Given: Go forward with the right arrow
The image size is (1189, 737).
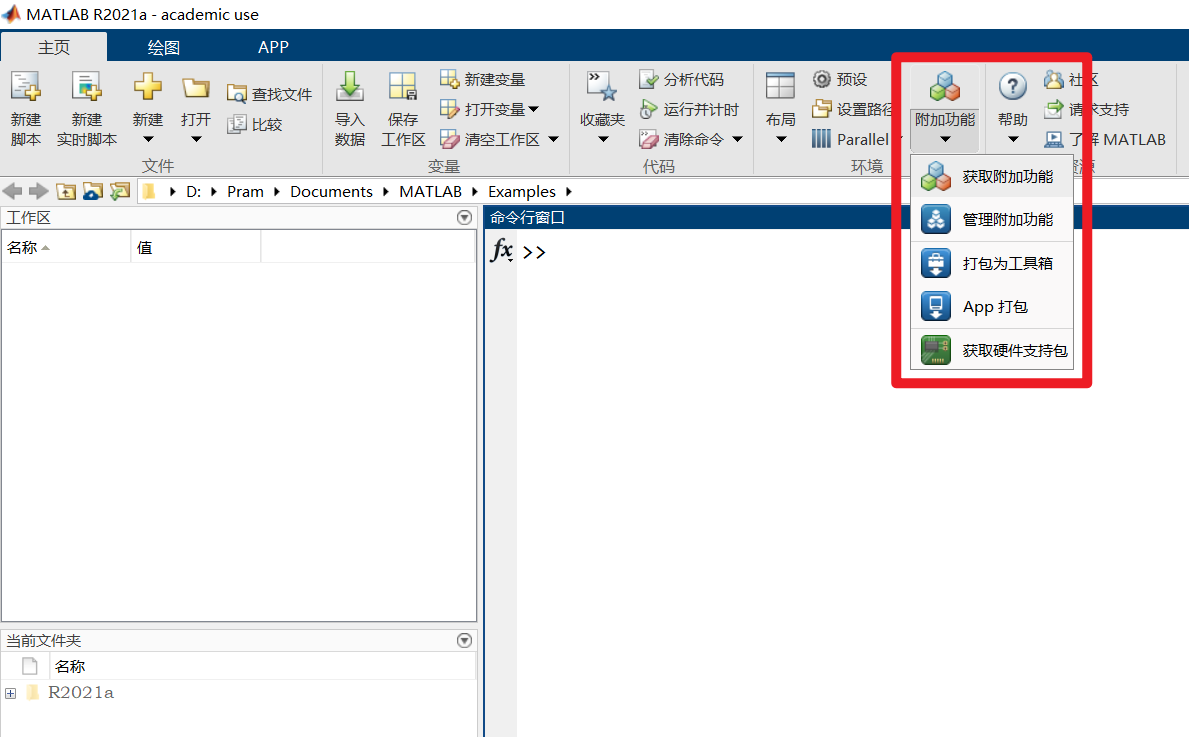Looking at the screenshot, I should click(x=38, y=191).
